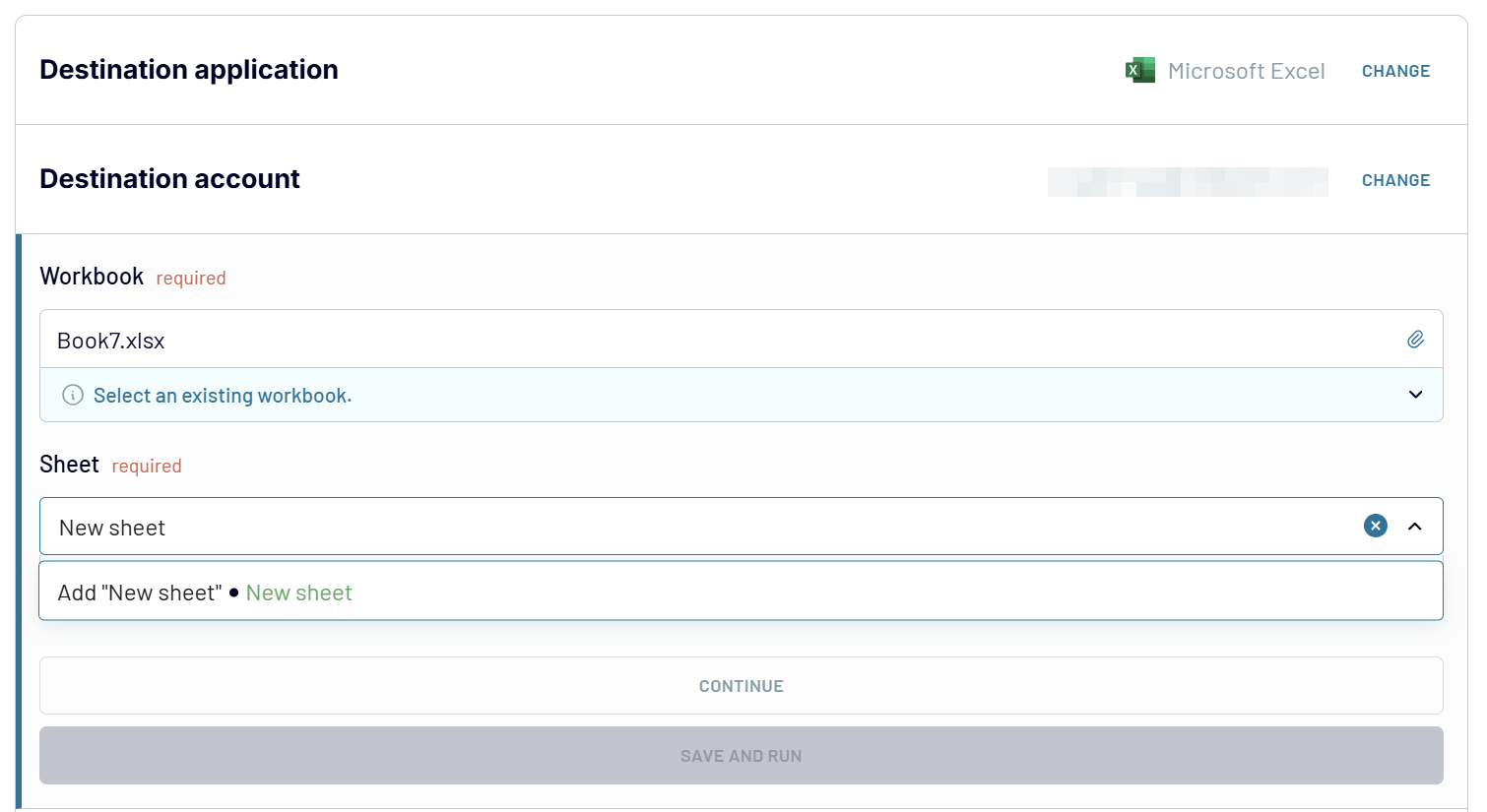1487x812 pixels.
Task: Click the "Destination application" section header
Action: (x=188, y=69)
